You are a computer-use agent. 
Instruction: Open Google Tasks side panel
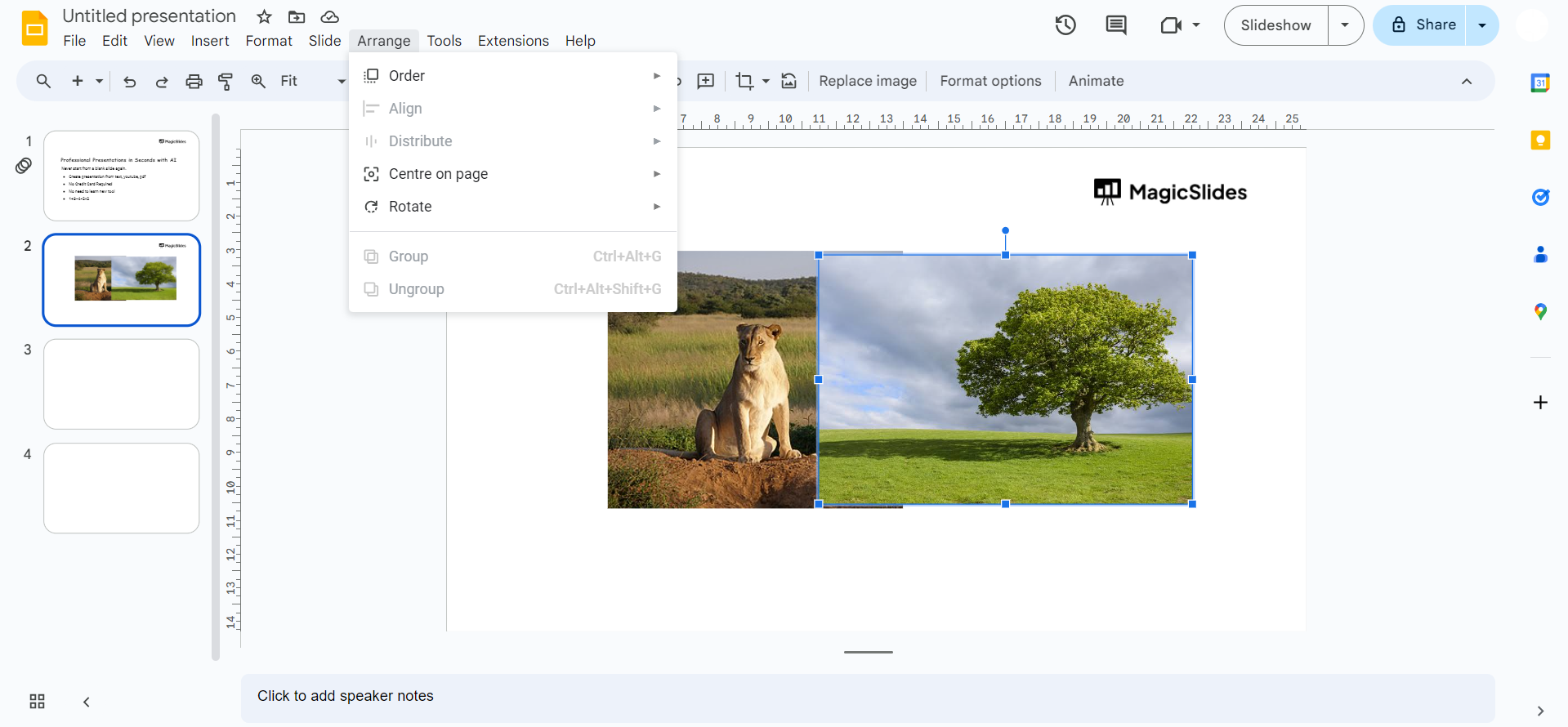pyautogui.click(x=1540, y=197)
